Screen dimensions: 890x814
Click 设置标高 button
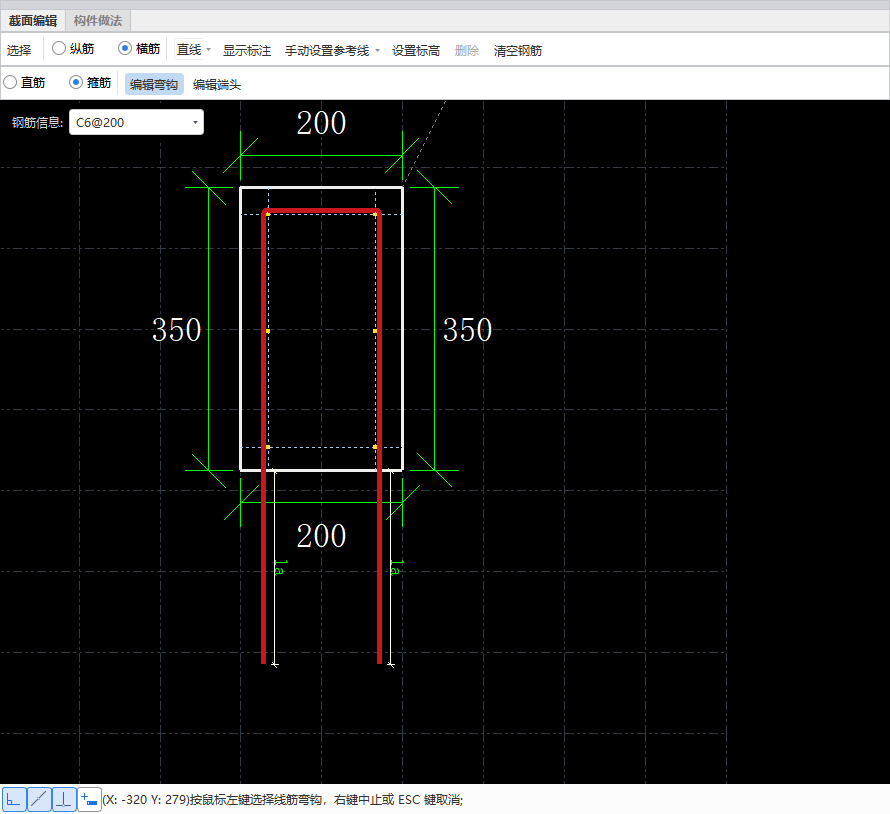415,51
